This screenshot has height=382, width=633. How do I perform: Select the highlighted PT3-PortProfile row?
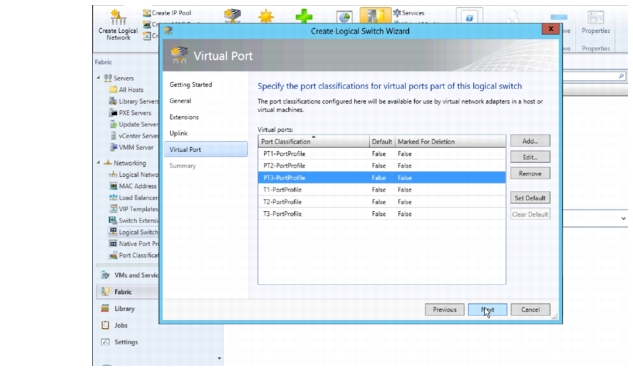click(x=382, y=178)
